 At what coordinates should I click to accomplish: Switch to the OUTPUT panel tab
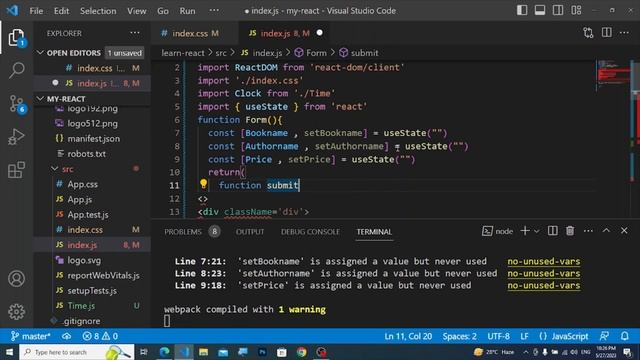point(250,231)
